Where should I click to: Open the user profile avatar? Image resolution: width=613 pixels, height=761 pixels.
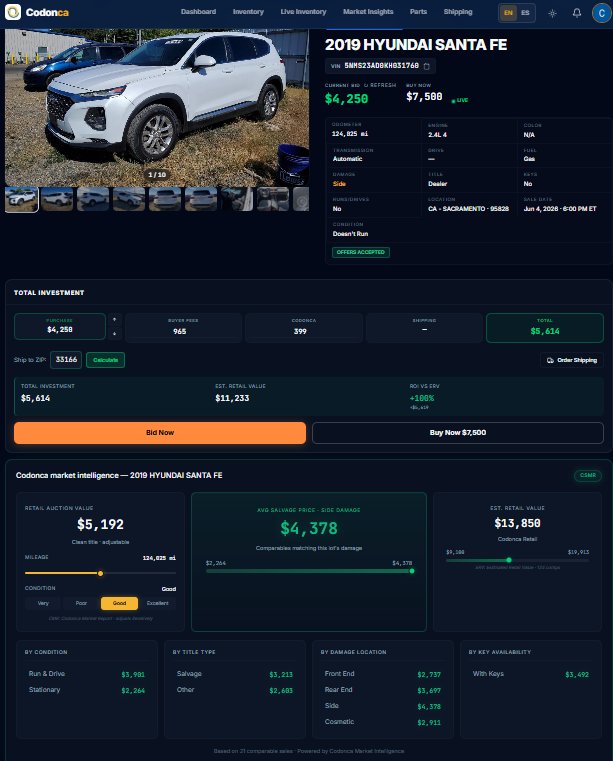click(601, 13)
